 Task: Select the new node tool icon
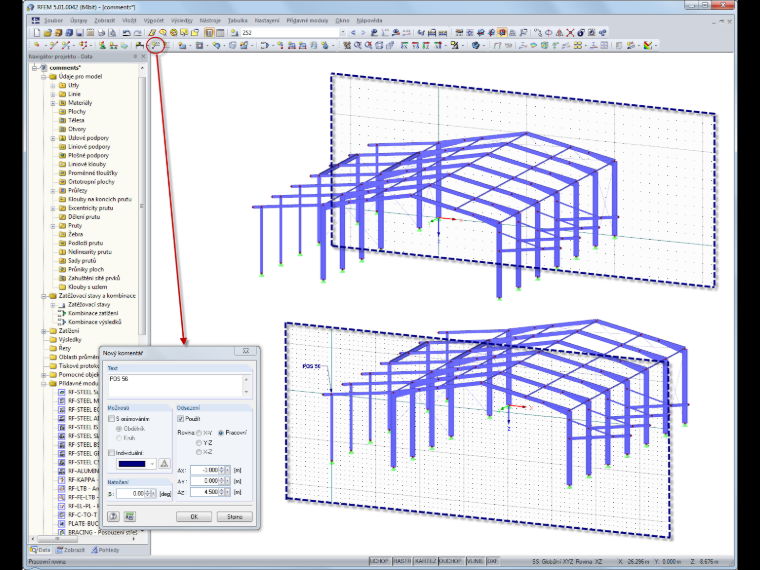point(36,45)
